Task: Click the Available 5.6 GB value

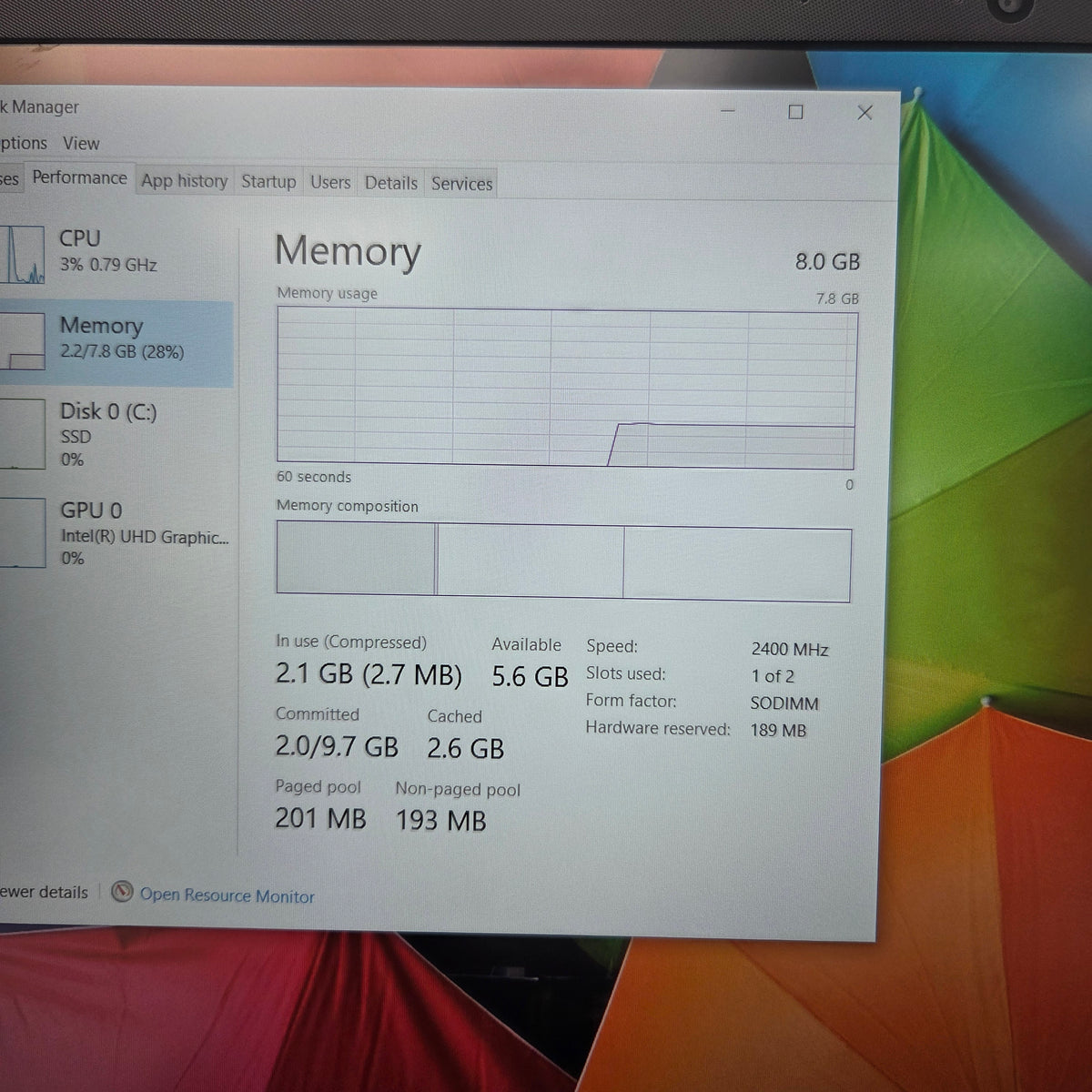Action: click(530, 677)
